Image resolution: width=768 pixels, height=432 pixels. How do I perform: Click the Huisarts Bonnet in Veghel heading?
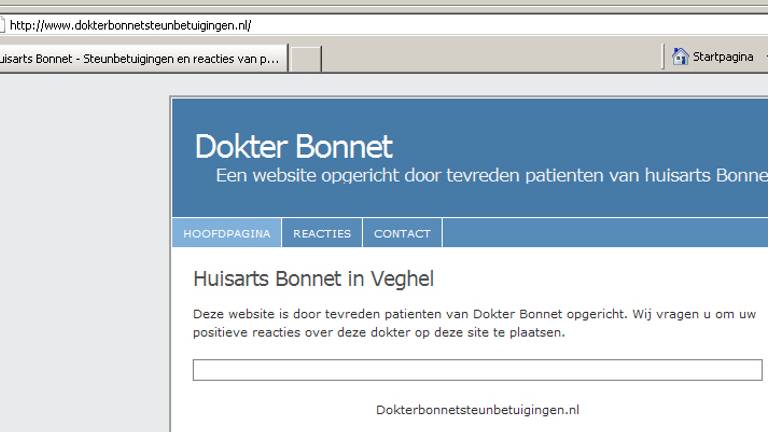(313, 279)
